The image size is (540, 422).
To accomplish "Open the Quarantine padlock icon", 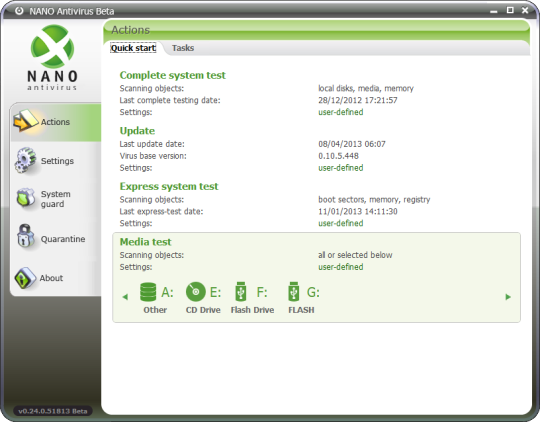I will (x=25, y=236).
